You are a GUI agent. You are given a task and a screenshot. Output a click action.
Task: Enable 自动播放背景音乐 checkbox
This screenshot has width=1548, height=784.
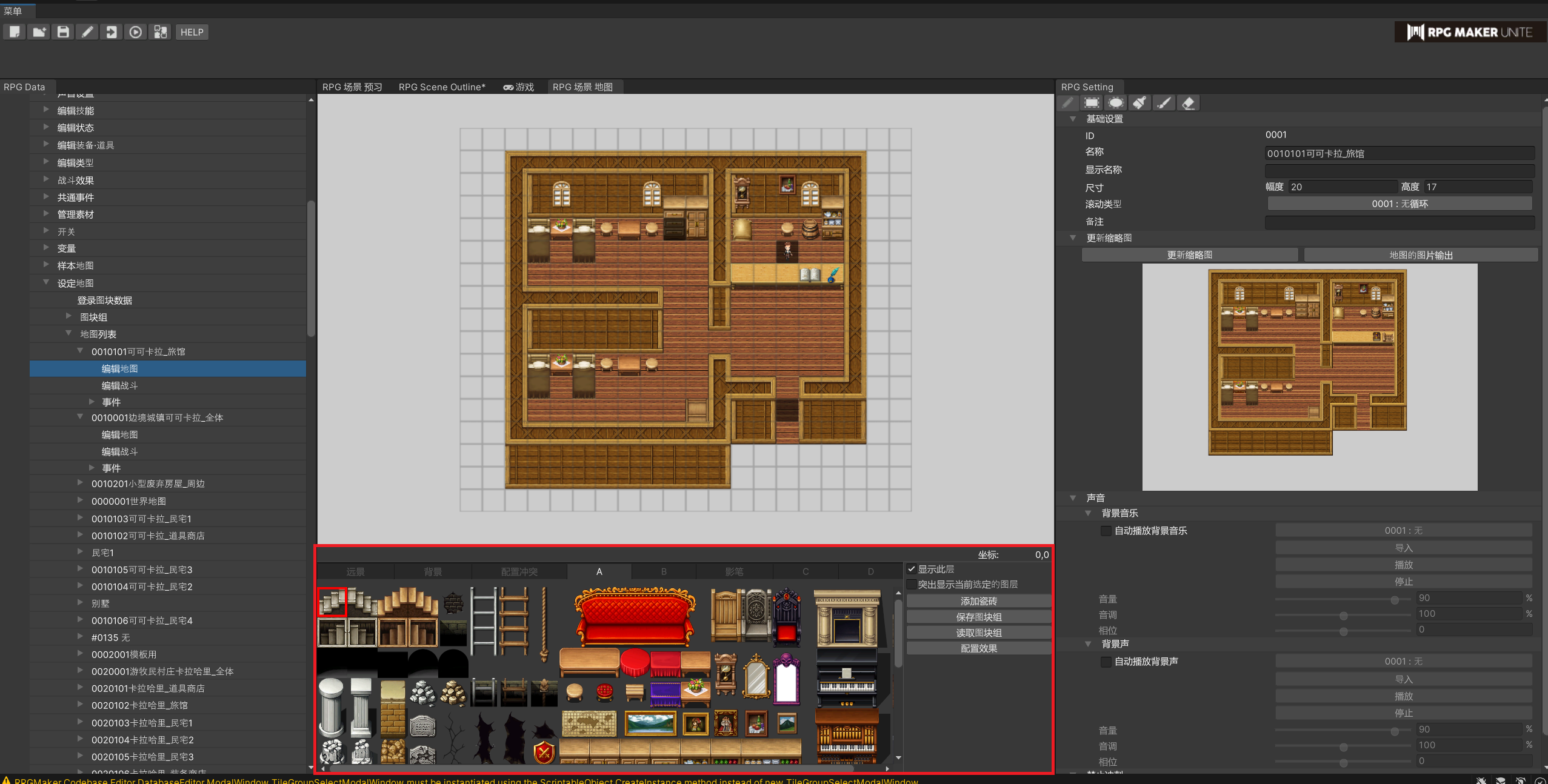(x=1106, y=531)
